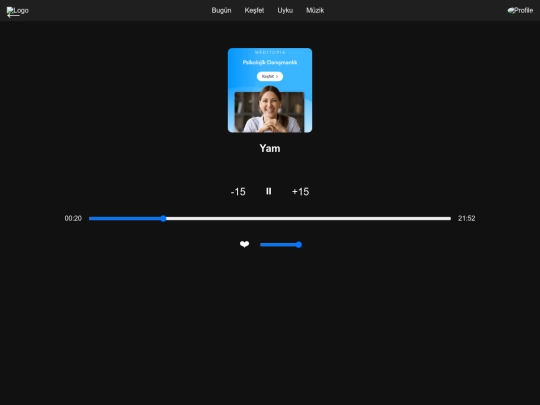
Task: Click the Keşfet button on the banner
Action: (x=270, y=76)
